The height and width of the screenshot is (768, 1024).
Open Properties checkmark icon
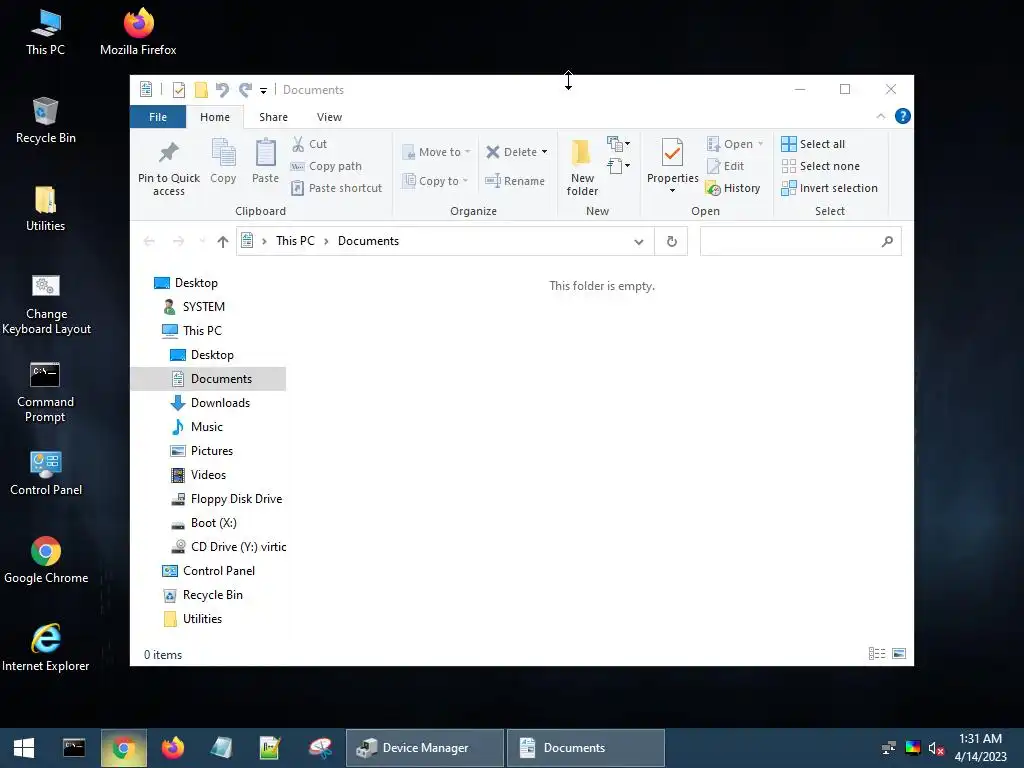pyautogui.click(x=672, y=153)
